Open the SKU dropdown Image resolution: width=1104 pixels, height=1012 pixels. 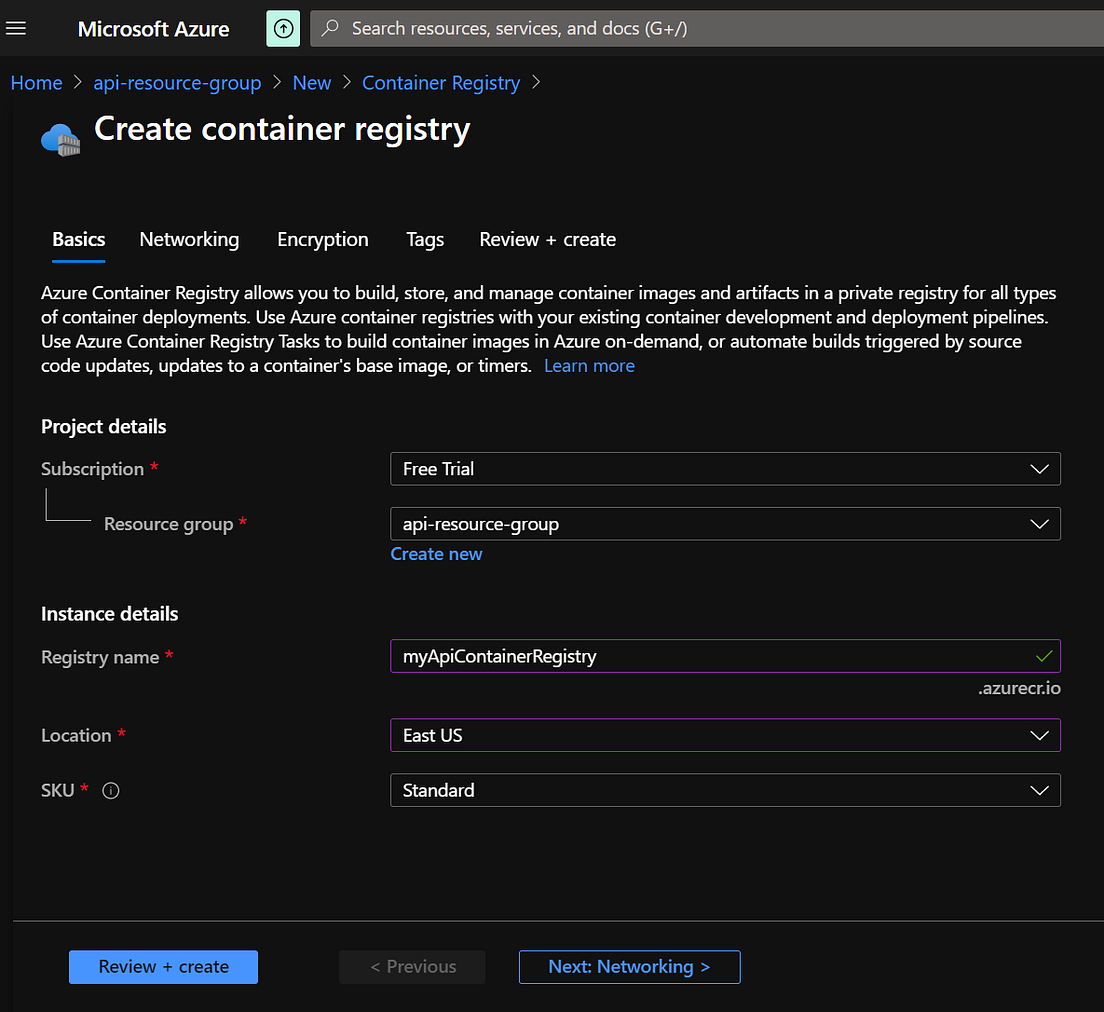coord(725,789)
